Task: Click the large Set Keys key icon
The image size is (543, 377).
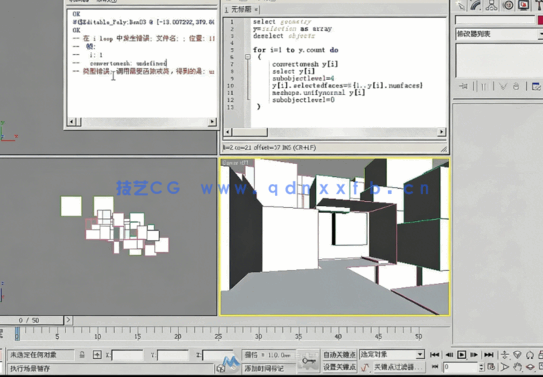Action: (308, 361)
